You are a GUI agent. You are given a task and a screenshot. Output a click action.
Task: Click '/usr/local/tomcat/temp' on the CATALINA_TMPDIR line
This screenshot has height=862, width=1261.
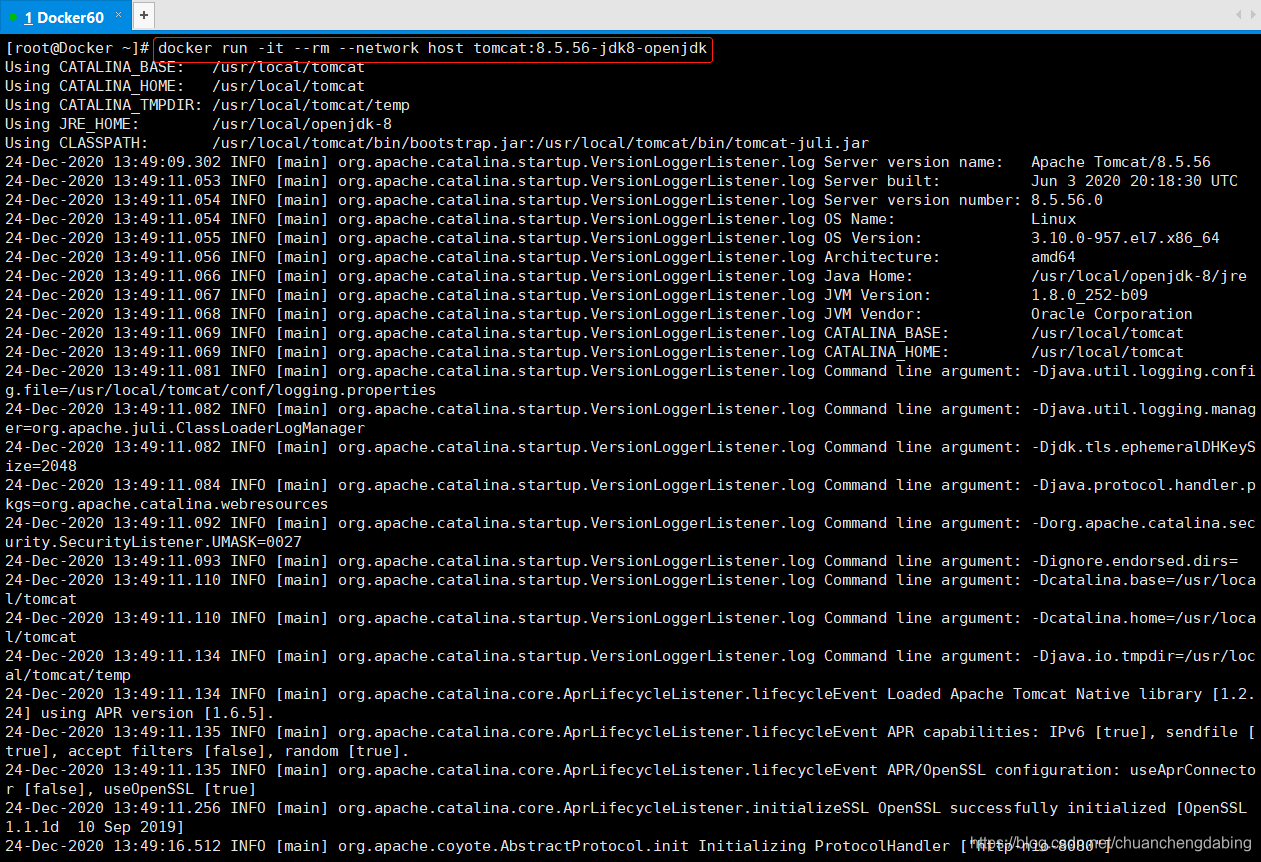[311, 105]
